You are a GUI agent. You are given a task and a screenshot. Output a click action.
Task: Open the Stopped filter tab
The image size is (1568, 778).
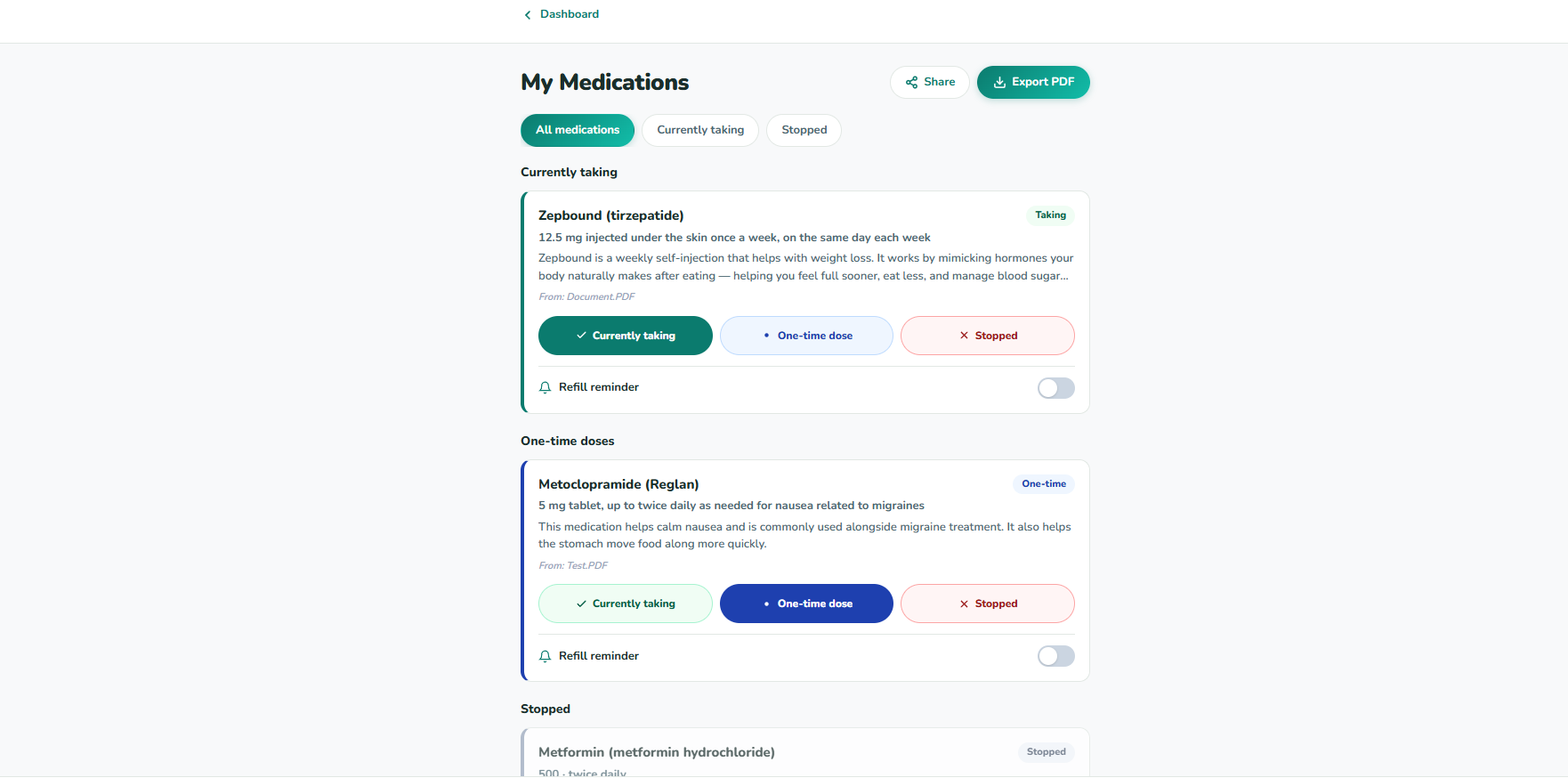pos(804,130)
